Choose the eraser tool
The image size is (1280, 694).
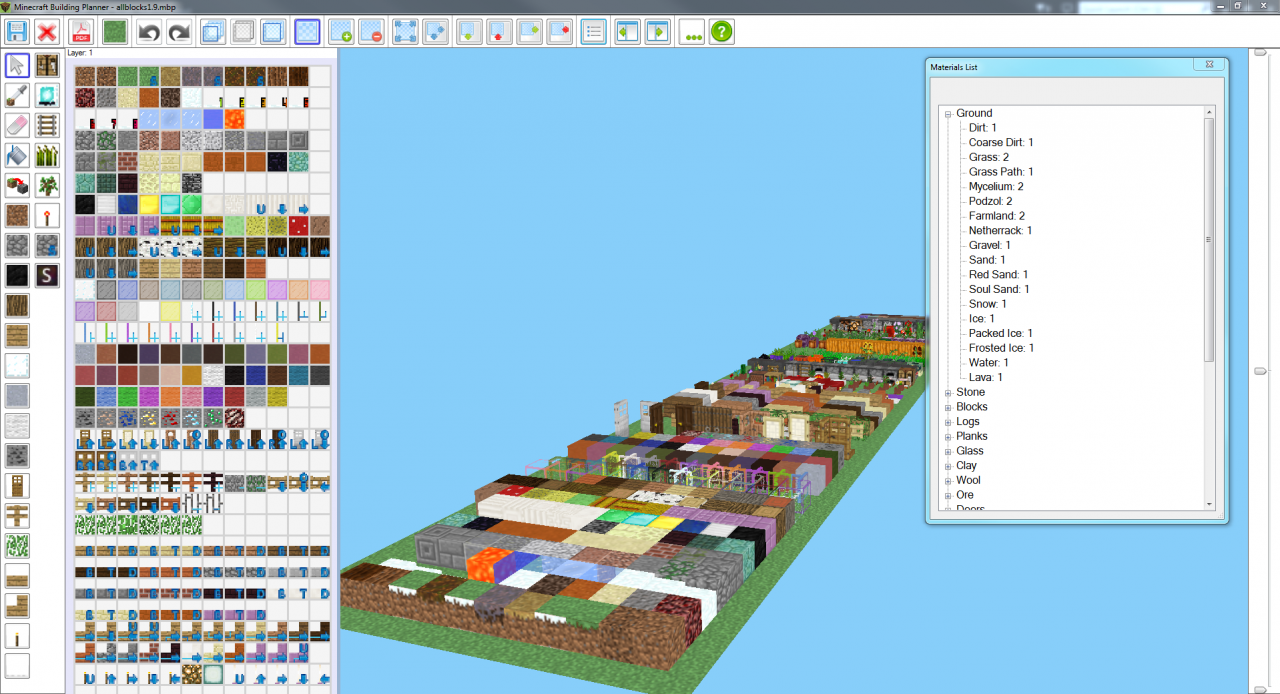pos(17,125)
